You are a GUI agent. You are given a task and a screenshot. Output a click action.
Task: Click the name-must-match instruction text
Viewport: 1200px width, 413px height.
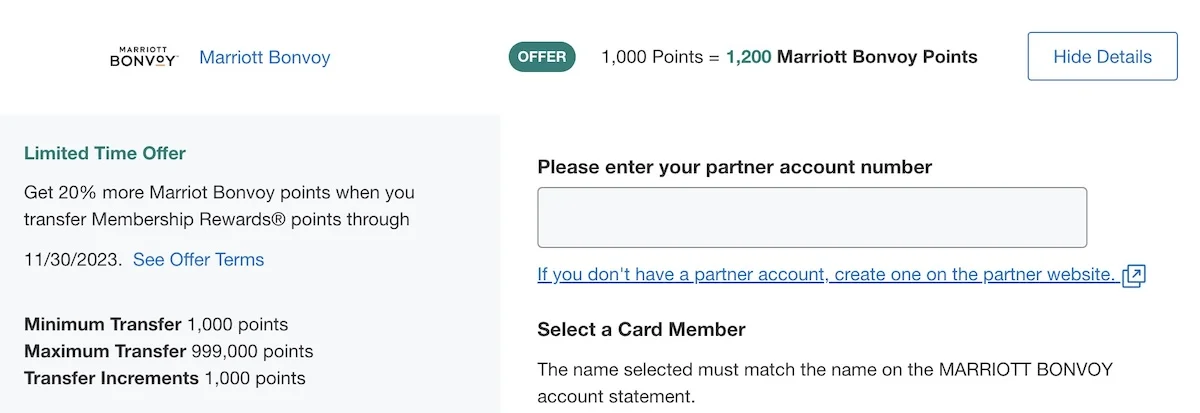click(x=825, y=382)
